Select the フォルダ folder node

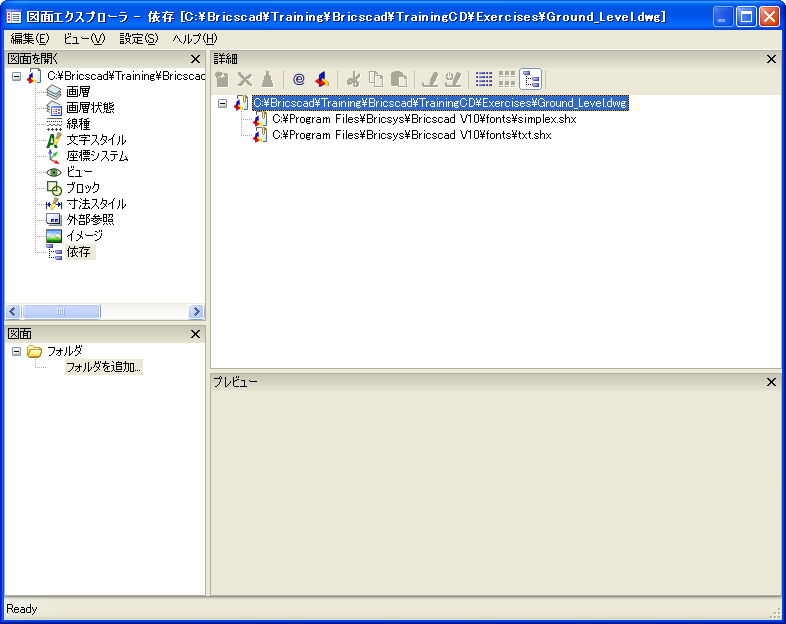65,351
